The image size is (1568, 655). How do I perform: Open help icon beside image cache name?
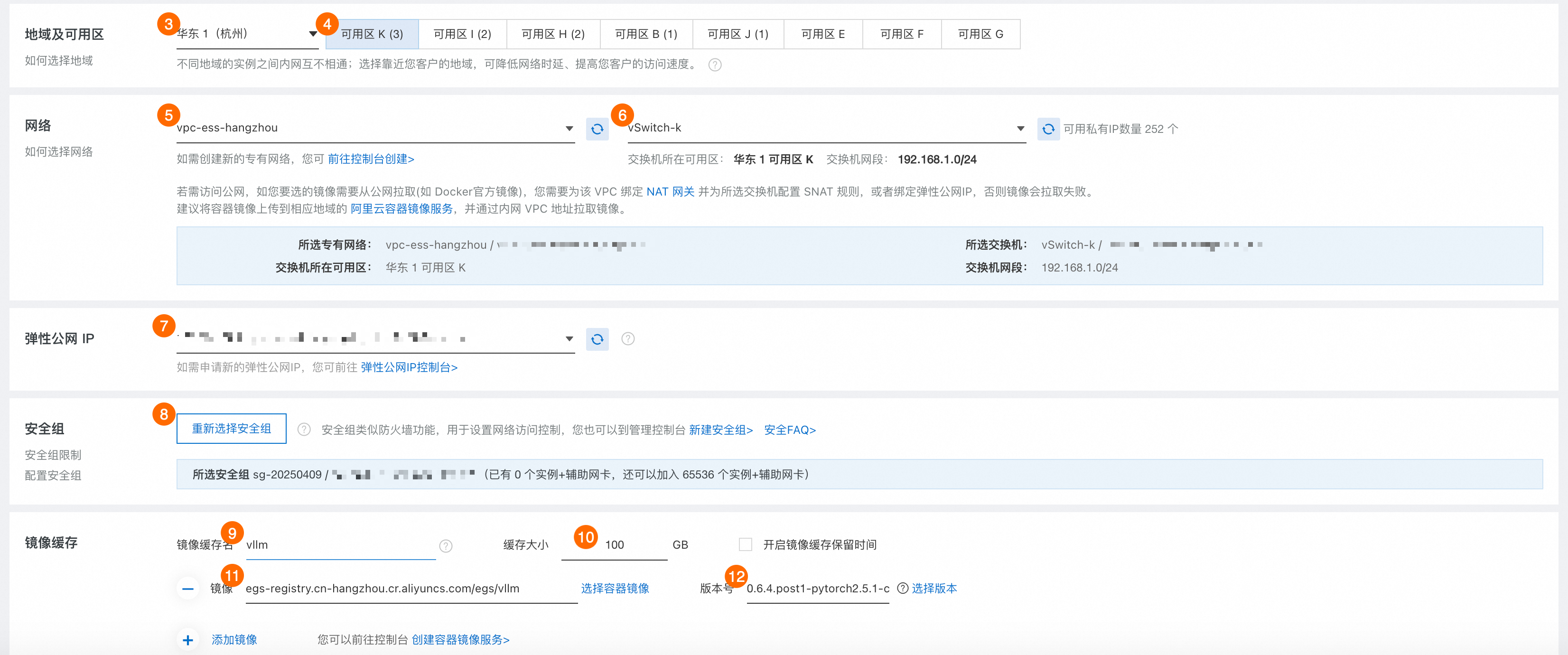(446, 546)
